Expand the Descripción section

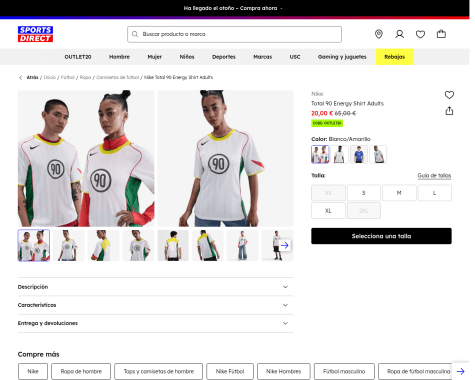point(156,287)
